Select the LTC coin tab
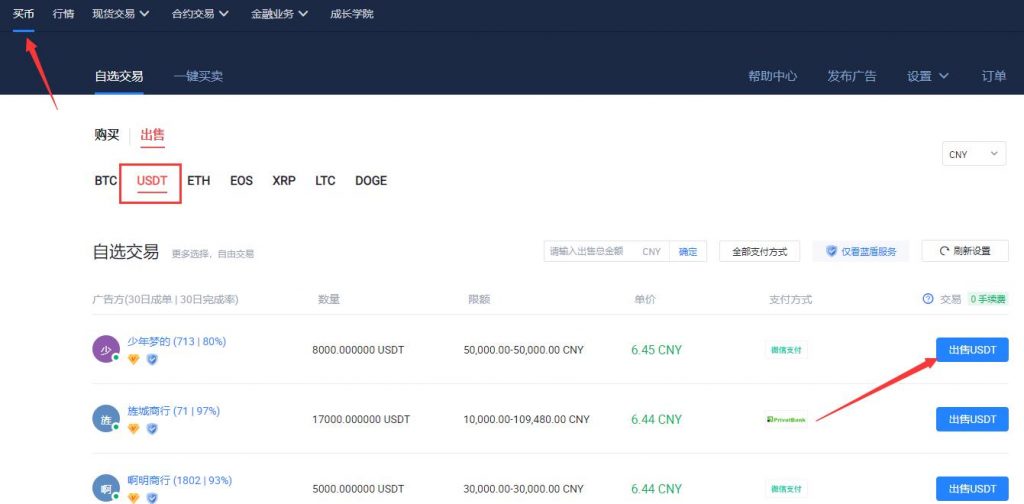 click(325, 181)
